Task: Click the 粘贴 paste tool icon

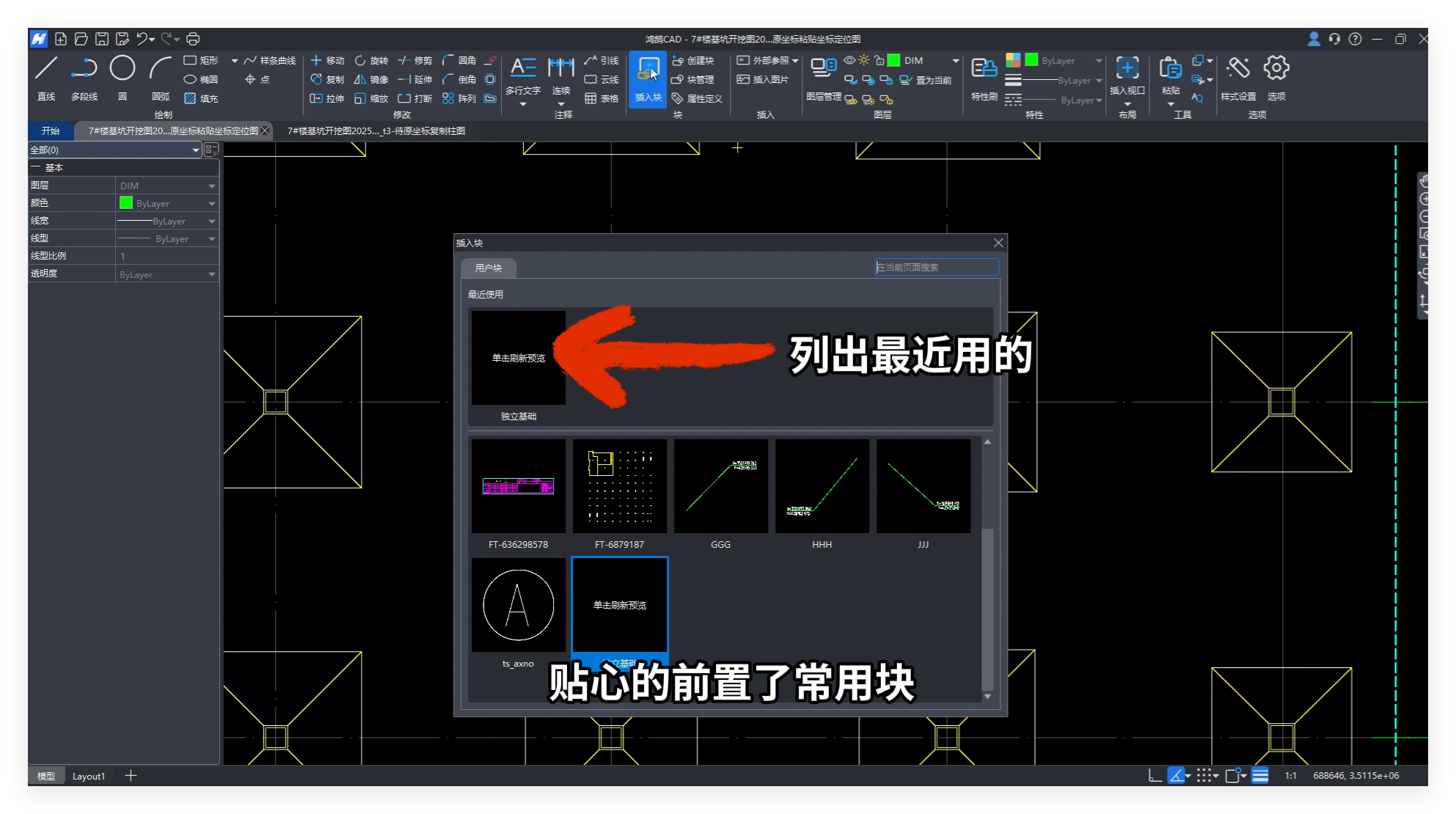Action: coord(1170,69)
